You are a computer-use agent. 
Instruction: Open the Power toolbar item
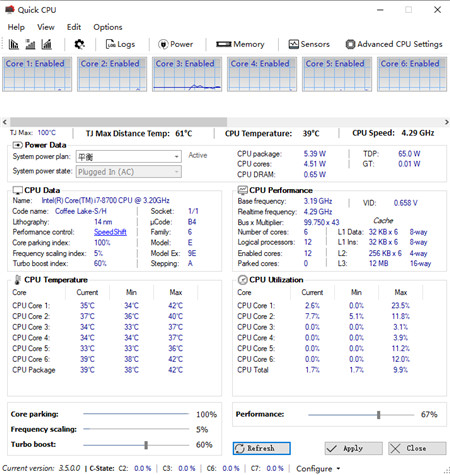pyautogui.click(x=176, y=44)
